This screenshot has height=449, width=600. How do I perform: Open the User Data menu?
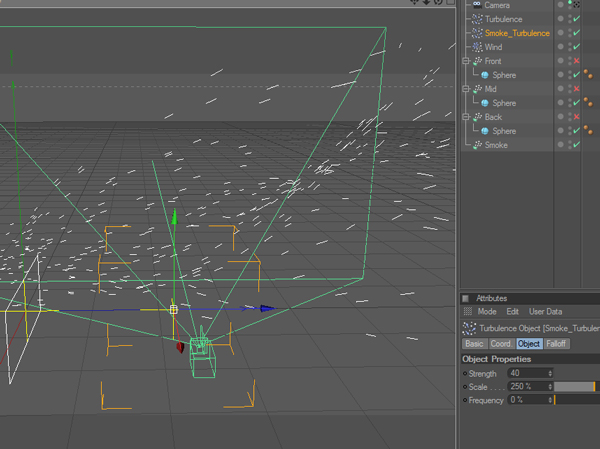point(545,312)
